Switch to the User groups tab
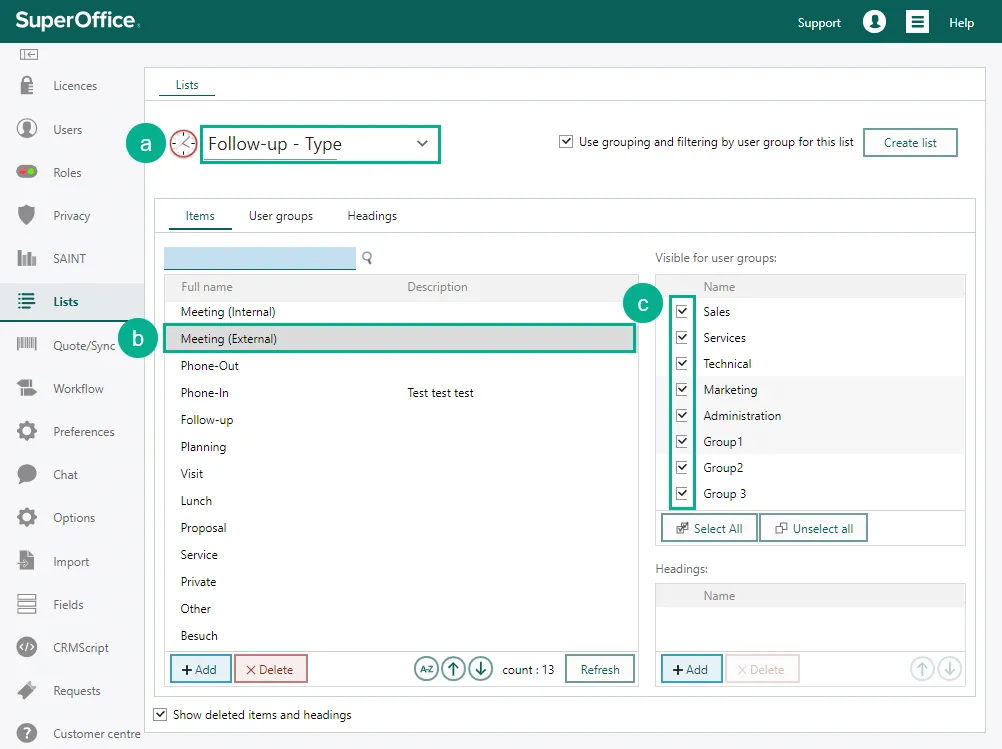1002x749 pixels. 280,216
